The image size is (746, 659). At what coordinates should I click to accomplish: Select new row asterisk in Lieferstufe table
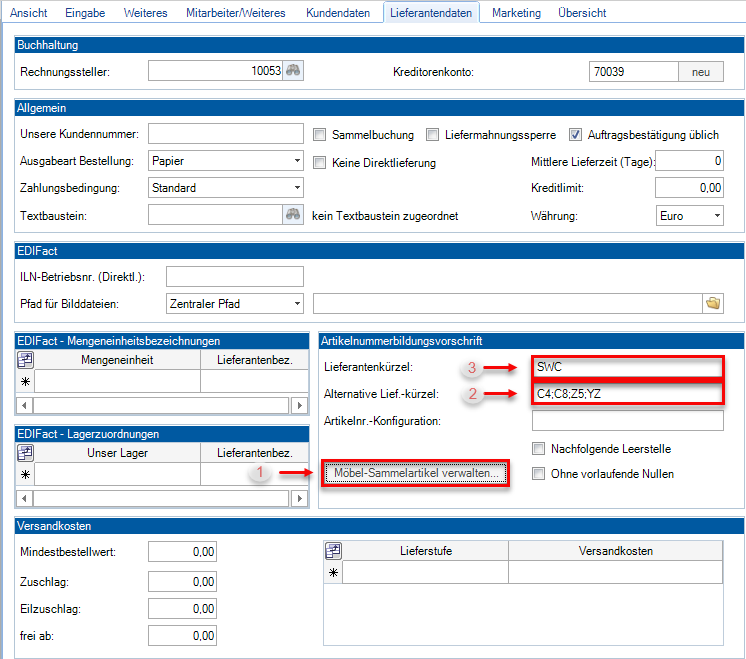334,572
